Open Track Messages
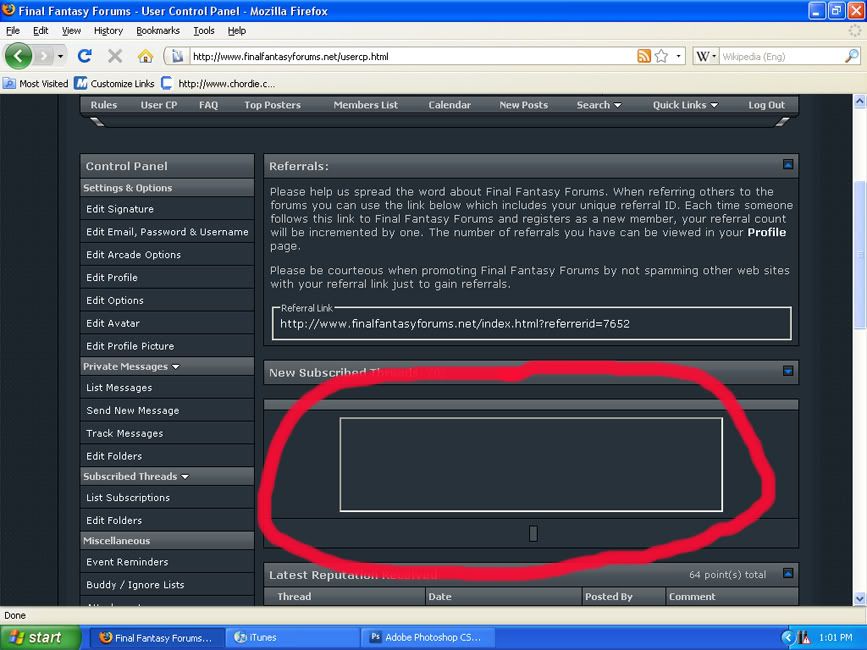867x650 pixels. [124, 433]
